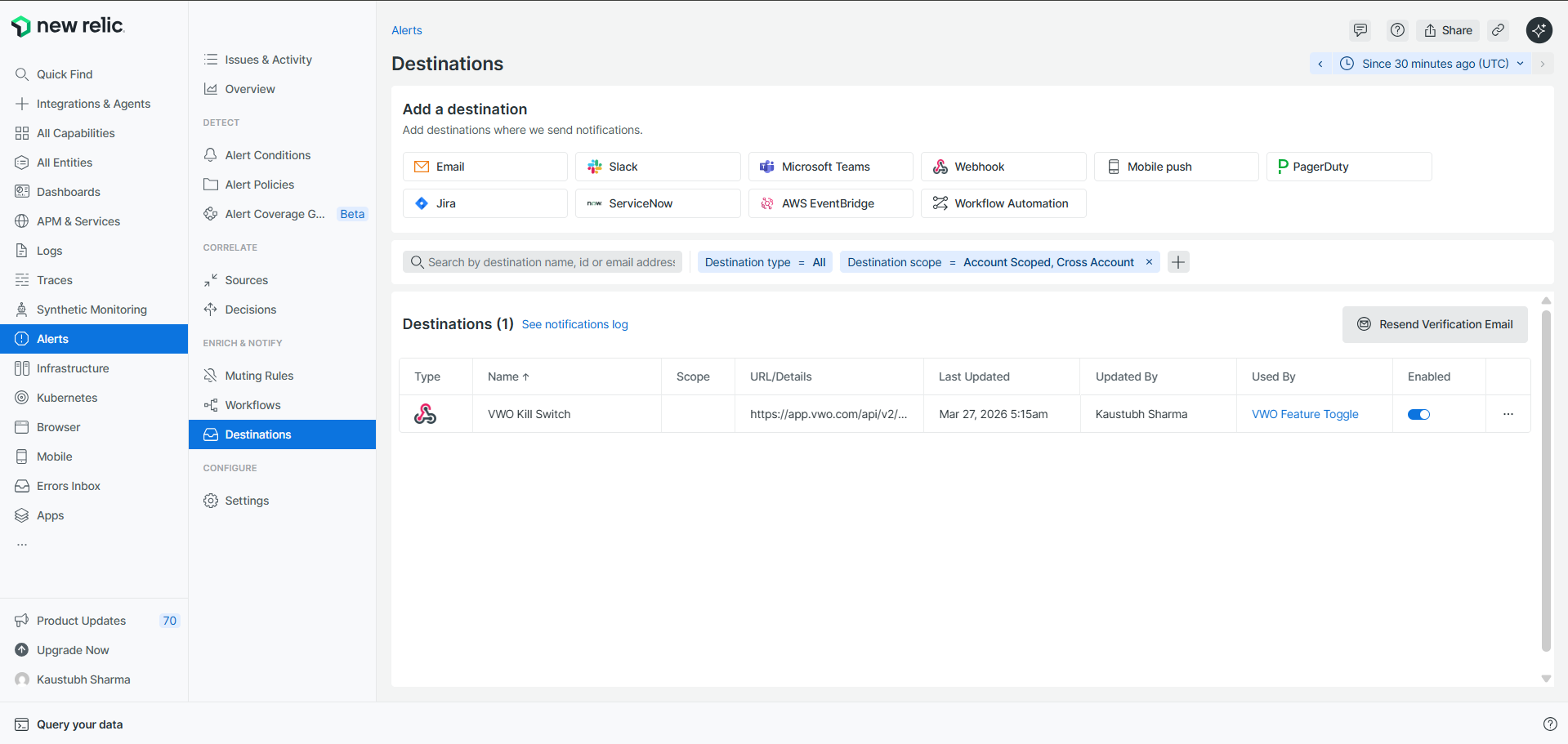Open See notifications log link
The height and width of the screenshot is (744, 1568).
[x=575, y=324]
